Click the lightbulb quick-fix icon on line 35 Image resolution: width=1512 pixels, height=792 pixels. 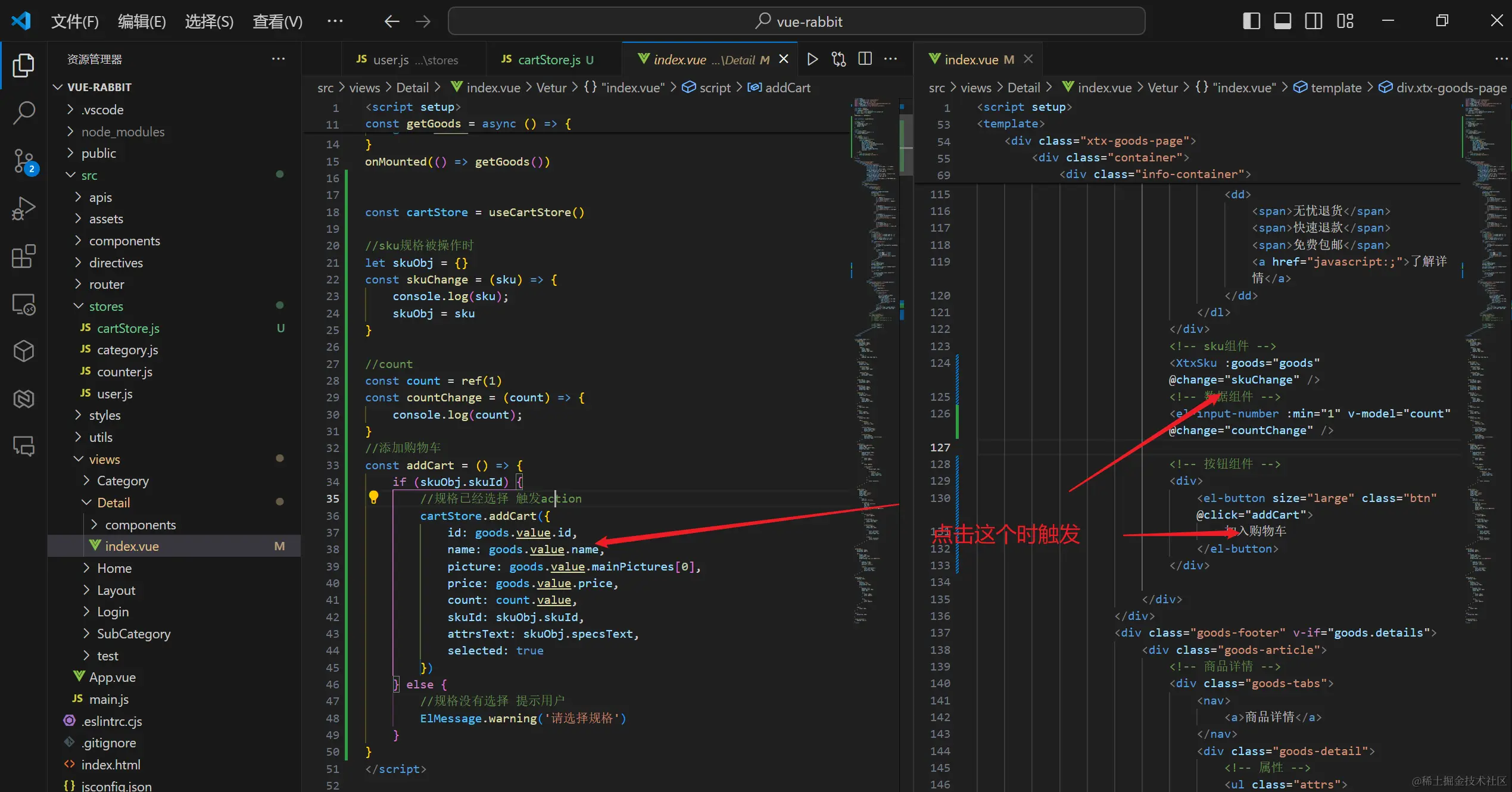[x=373, y=498]
